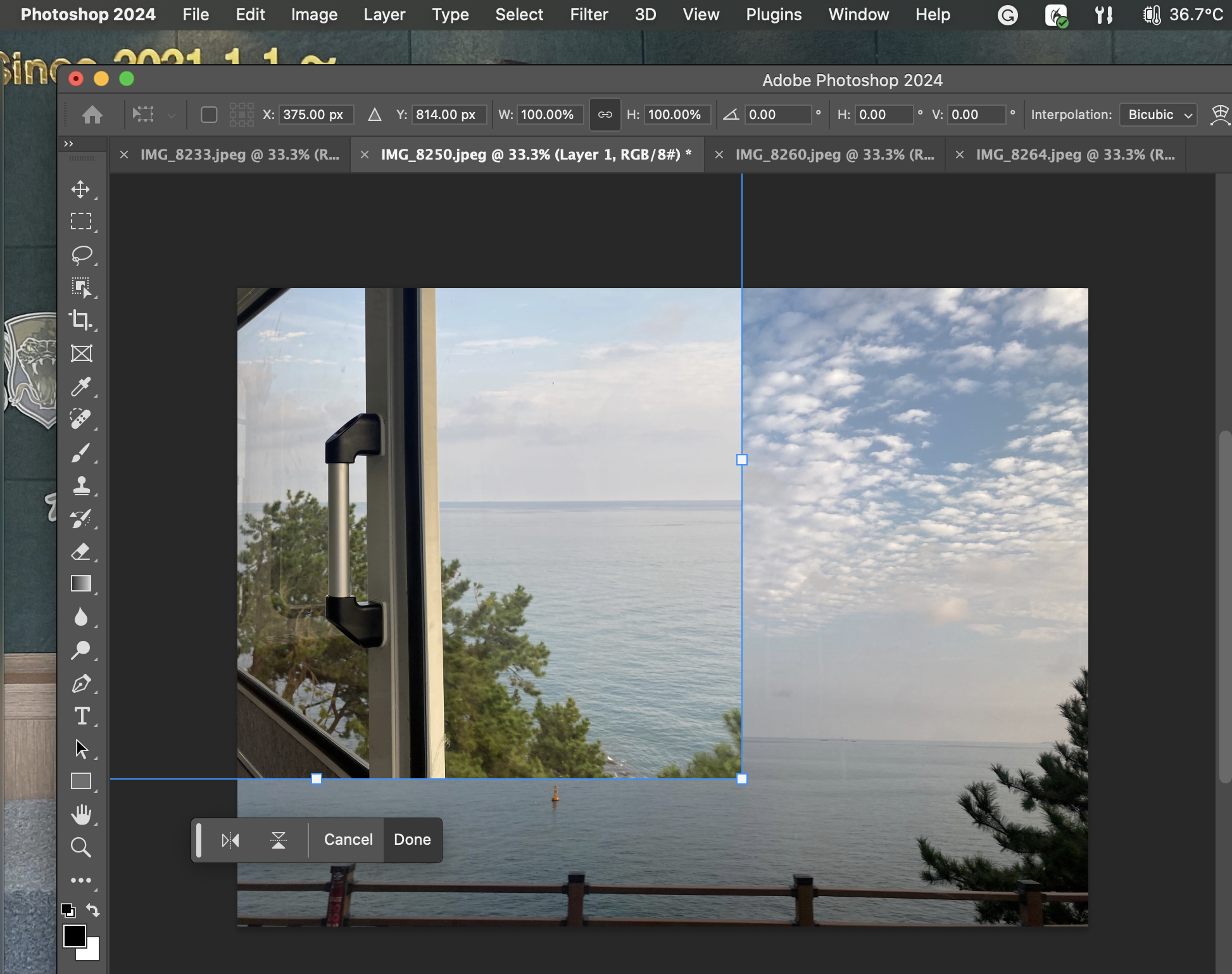Open the Interpolation Bicubic dropdown
This screenshot has height=974, width=1232.
click(x=1158, y=115)
